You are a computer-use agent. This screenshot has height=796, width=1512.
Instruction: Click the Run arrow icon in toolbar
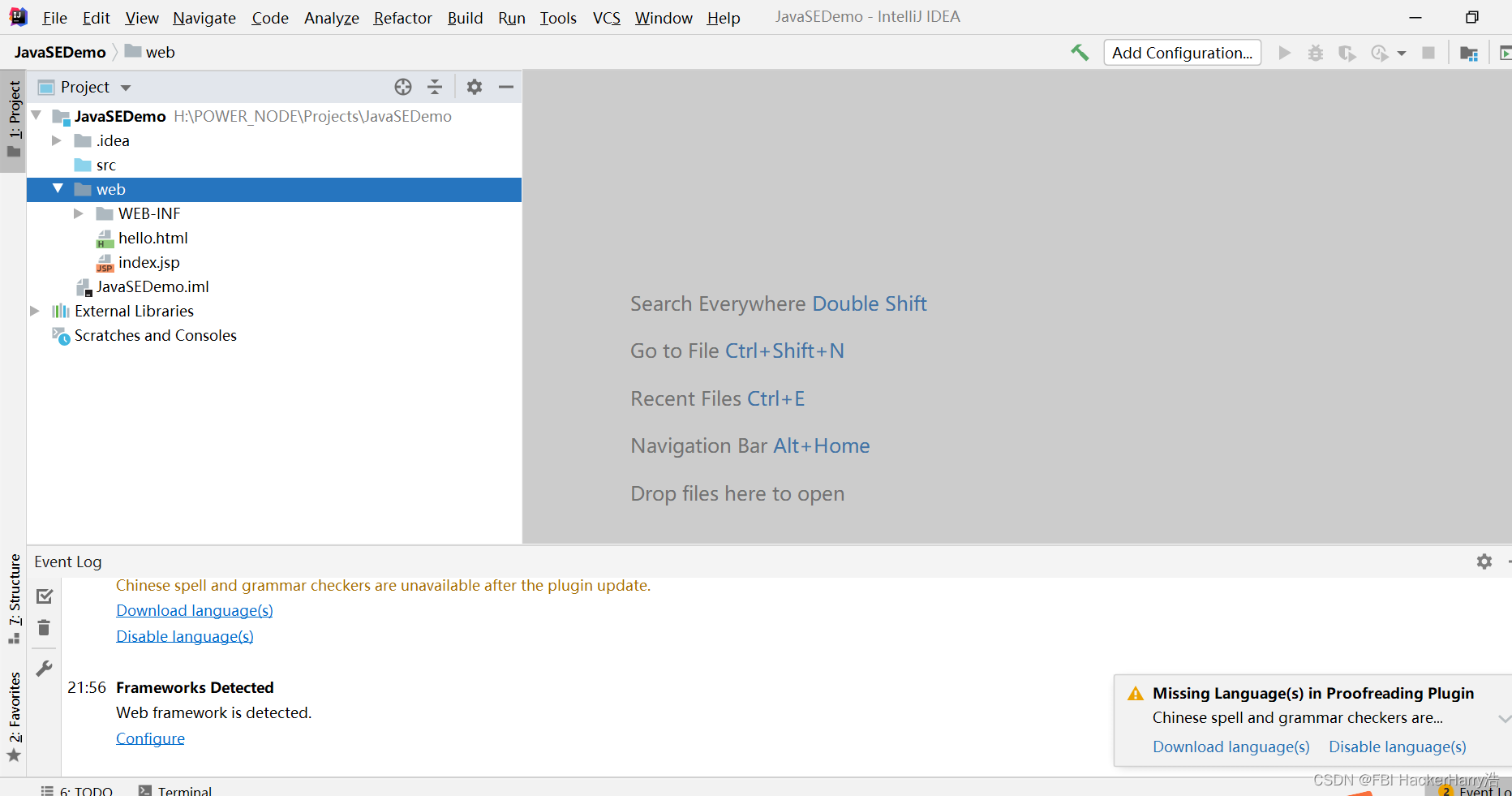[1284, 53]
